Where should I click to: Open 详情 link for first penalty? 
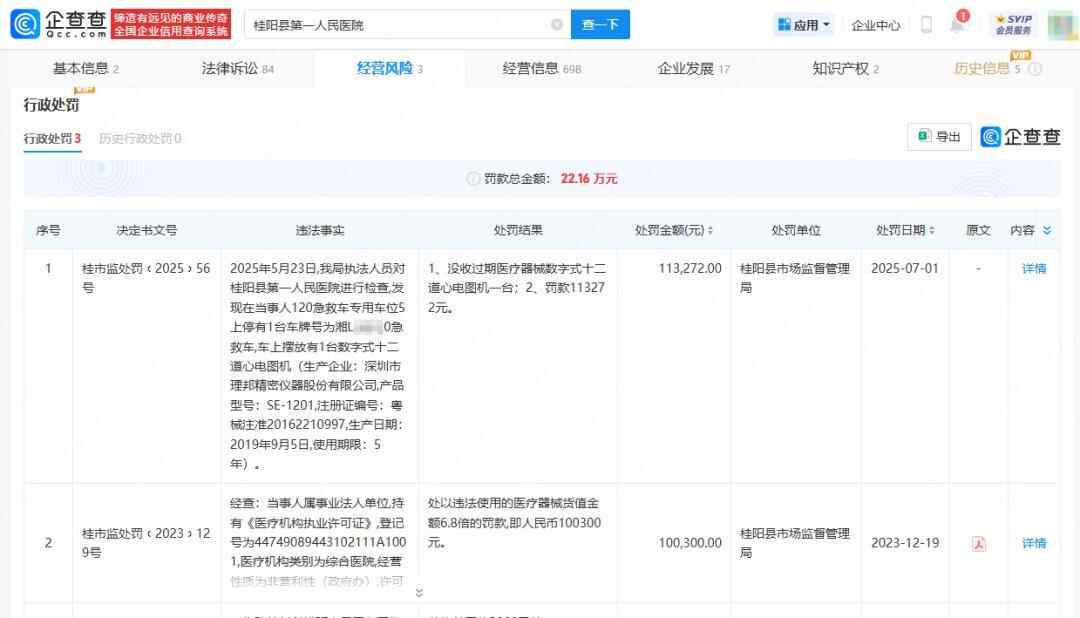tap(1033, 268)
